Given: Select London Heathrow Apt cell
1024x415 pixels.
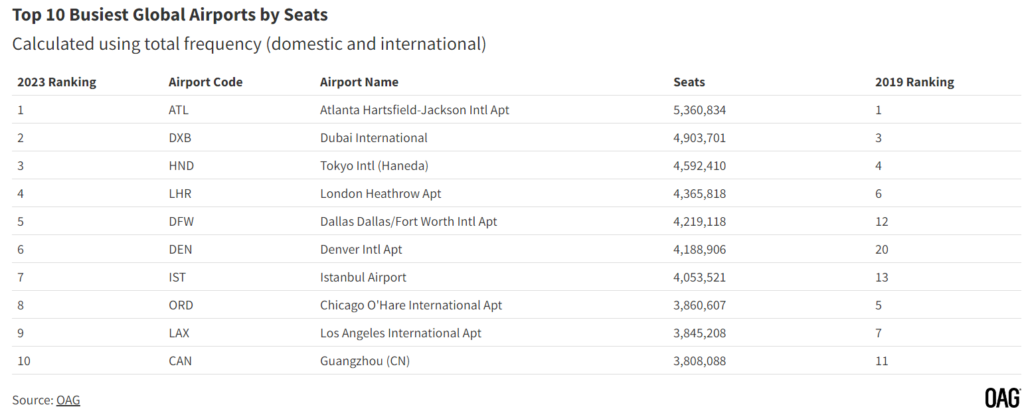Looking at the screenshot, I should pyautogui.click(x=380, y=193).
